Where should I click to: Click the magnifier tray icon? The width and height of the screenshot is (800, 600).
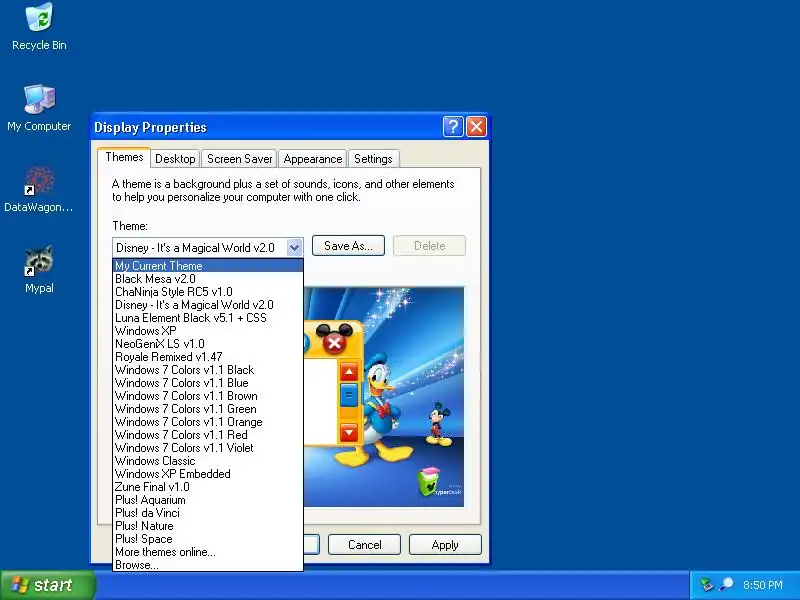(726, 585)
